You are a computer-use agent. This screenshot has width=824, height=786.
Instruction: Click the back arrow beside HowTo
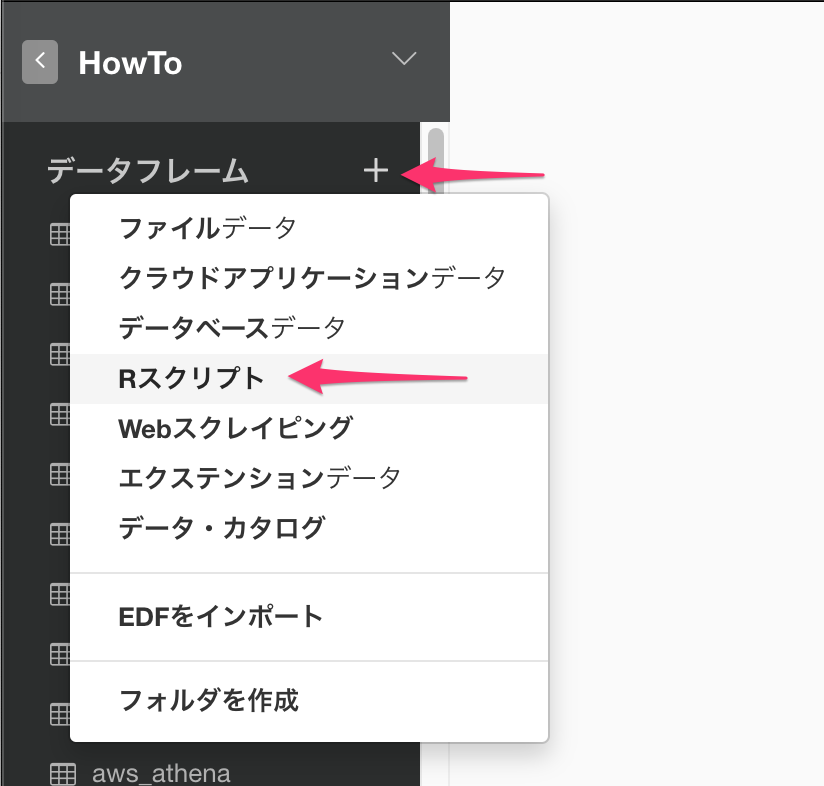click(40, 61)
